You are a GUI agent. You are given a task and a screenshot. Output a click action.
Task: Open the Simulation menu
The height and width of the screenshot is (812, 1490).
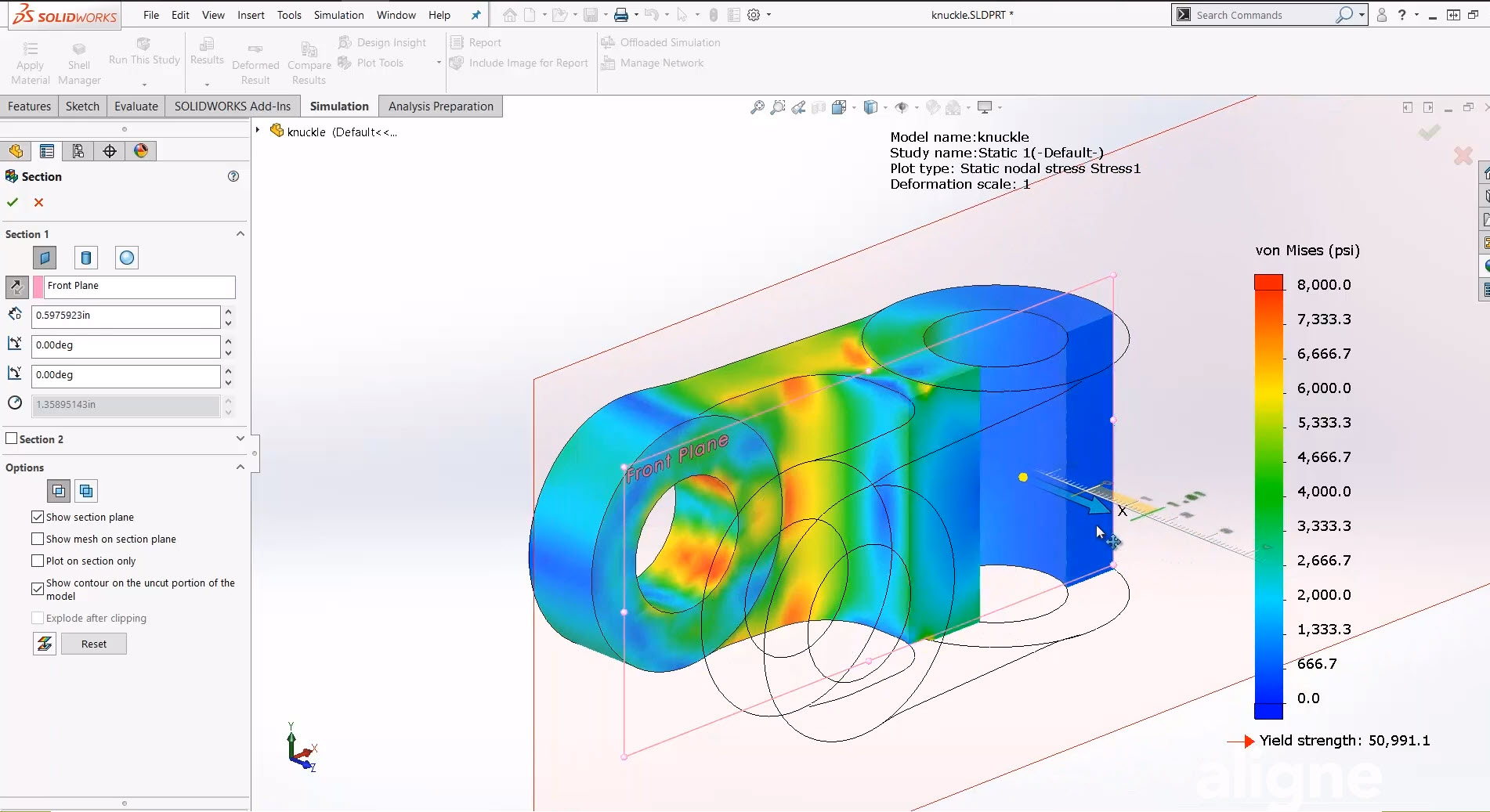tap(338, 14)
